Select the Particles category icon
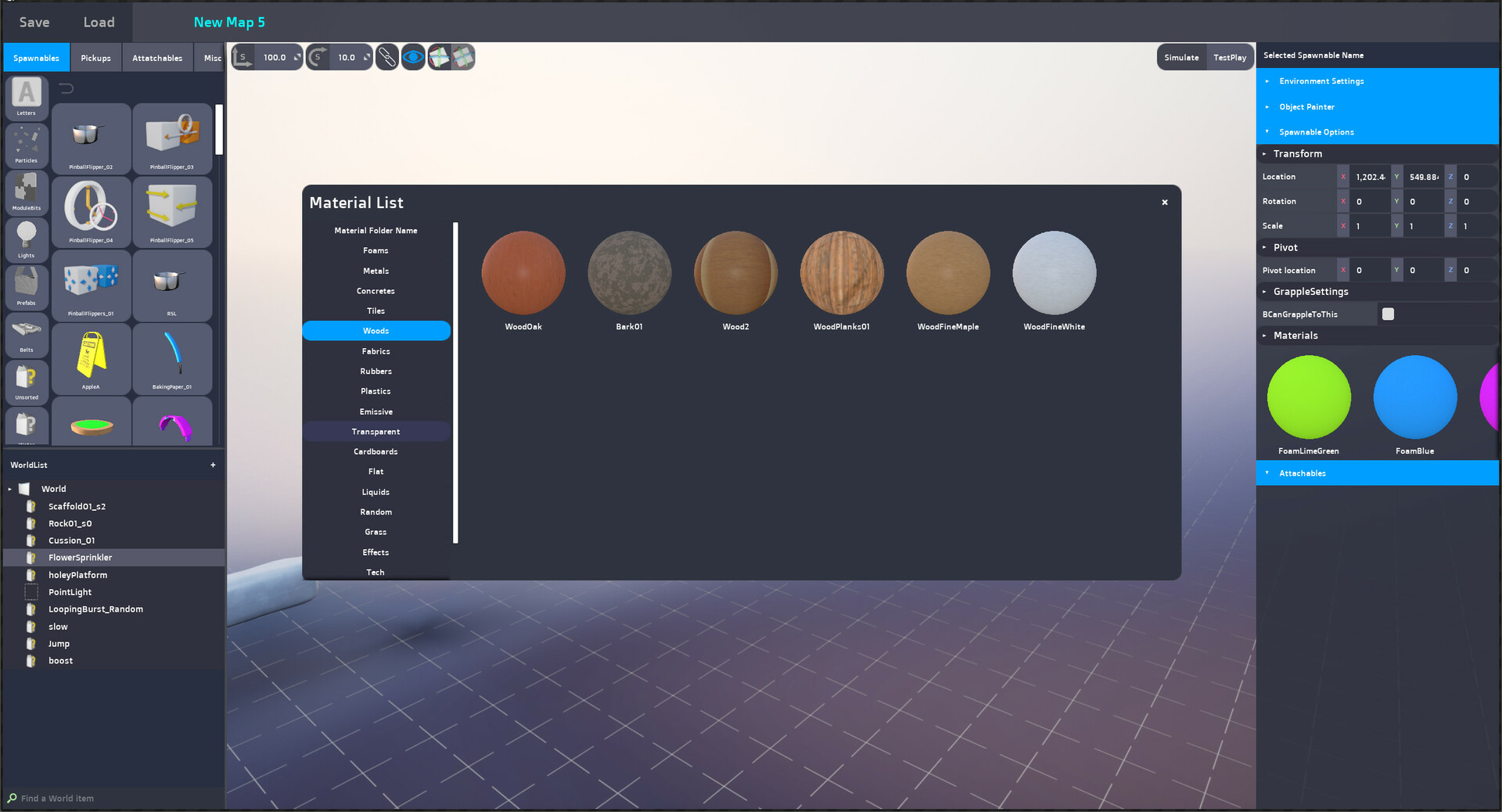 [x=27, y=145]
